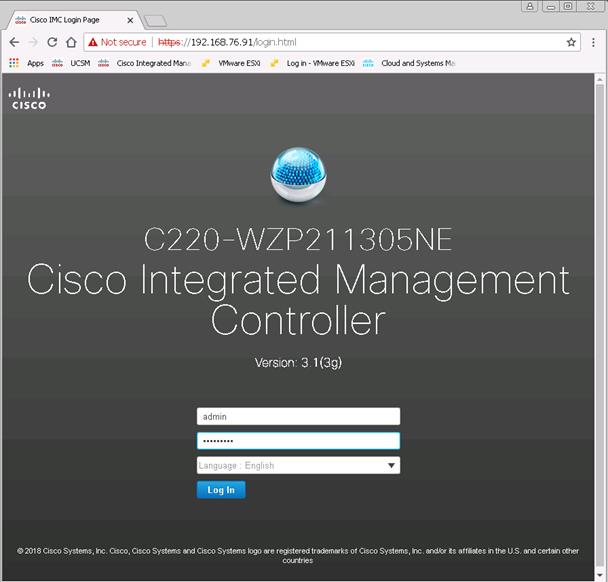The image size is (608, 582).
Task: Click the Not secure warning triangle
Action: (x=93, y=42)
